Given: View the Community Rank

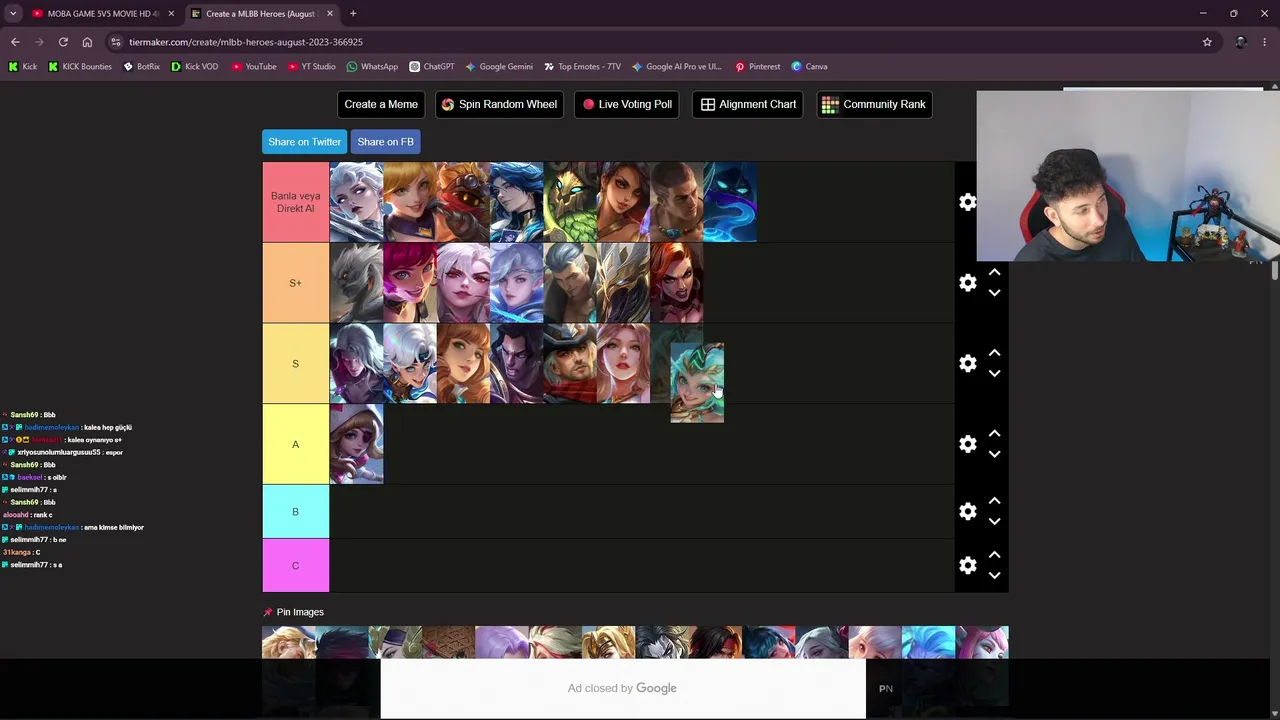Looking at the screenshot, I should point(874,104).
